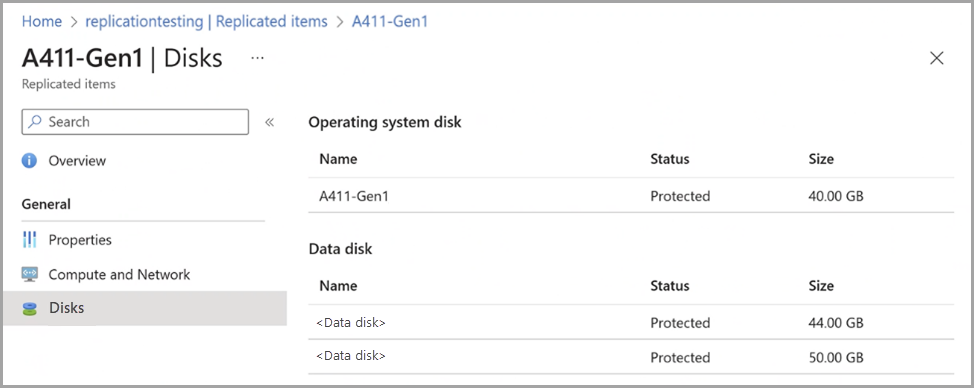Go to Home breadcrumb link
This screenshot has height=388, width=974.
[42, 21]
